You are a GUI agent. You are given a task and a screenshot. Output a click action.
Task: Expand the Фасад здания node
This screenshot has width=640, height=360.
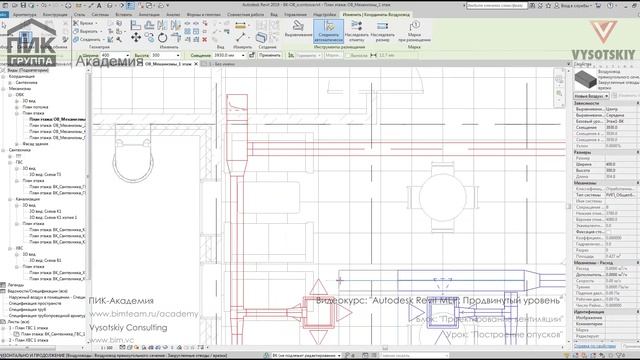pos(17,144)
